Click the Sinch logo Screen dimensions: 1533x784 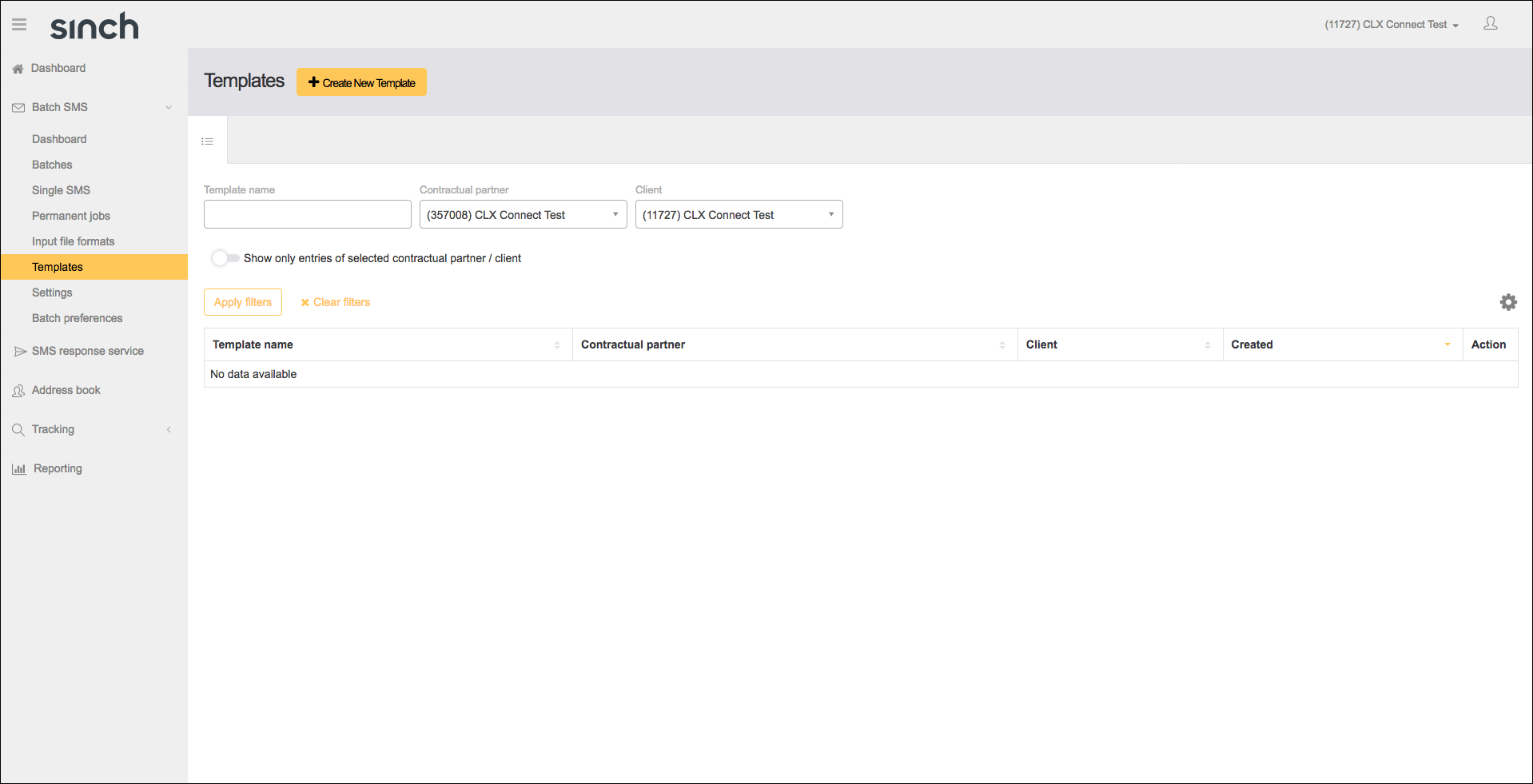tap(94, 26)
